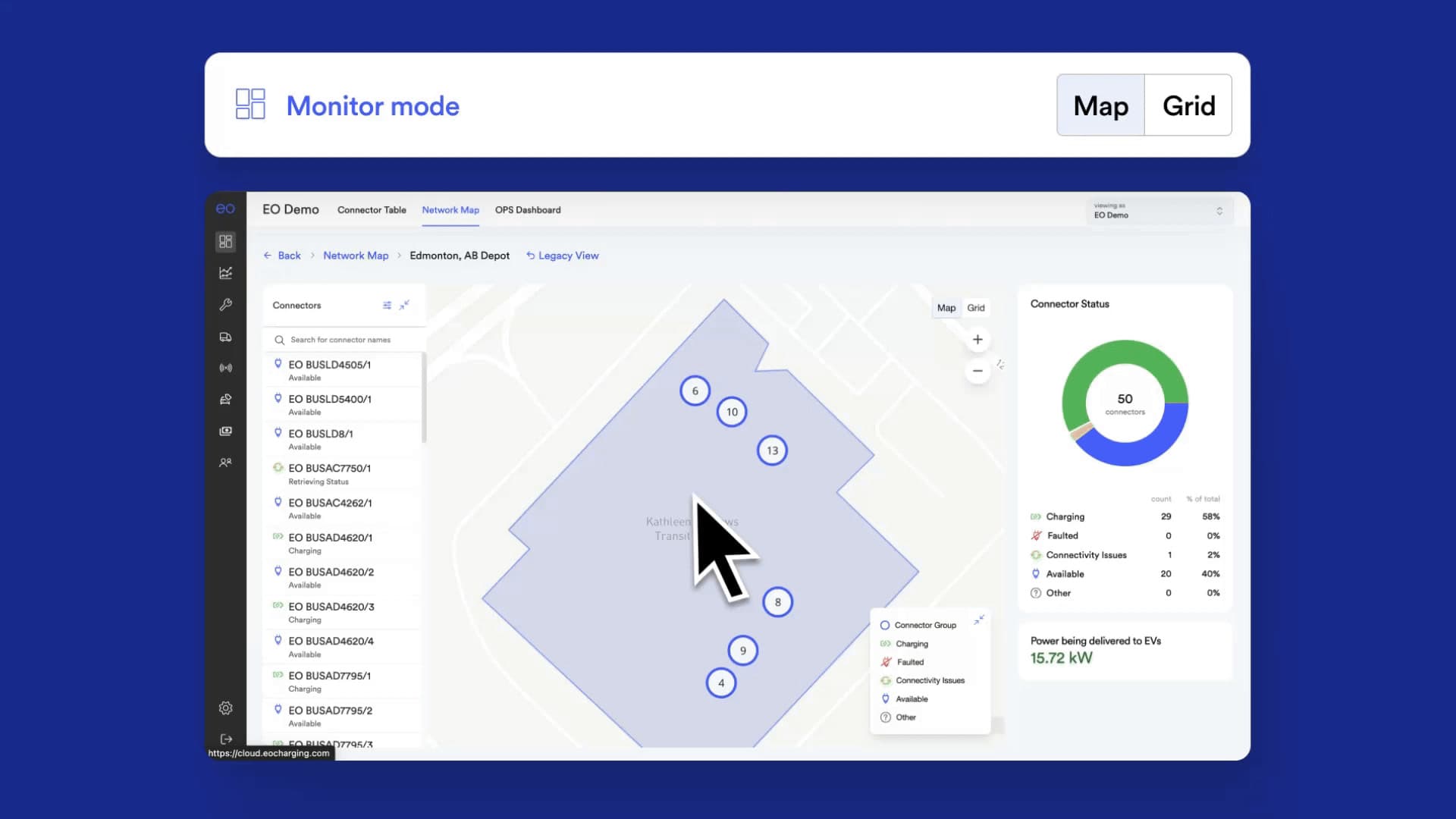This screenshot has height=819, width=1456.
Task: Select the small Map toggle on the map
Action: tap(946, 308)
